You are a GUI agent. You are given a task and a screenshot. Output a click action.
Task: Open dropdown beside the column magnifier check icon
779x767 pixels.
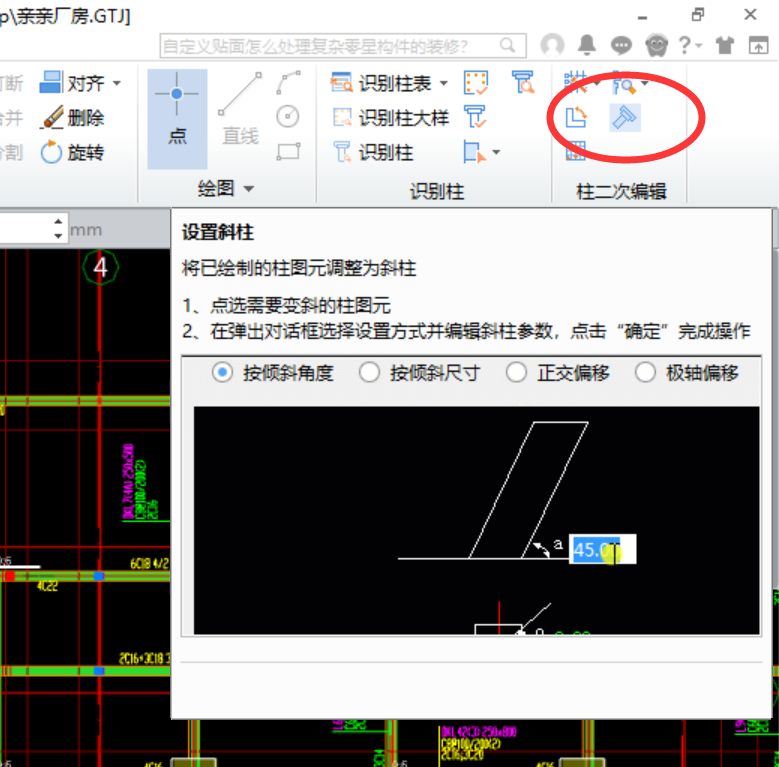point(644,83)
